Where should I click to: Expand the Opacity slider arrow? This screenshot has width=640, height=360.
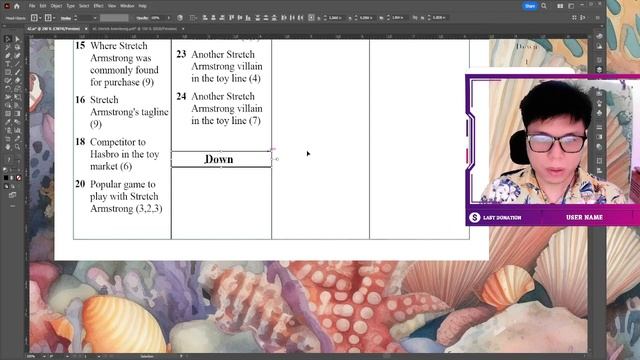tap(169, 18)
